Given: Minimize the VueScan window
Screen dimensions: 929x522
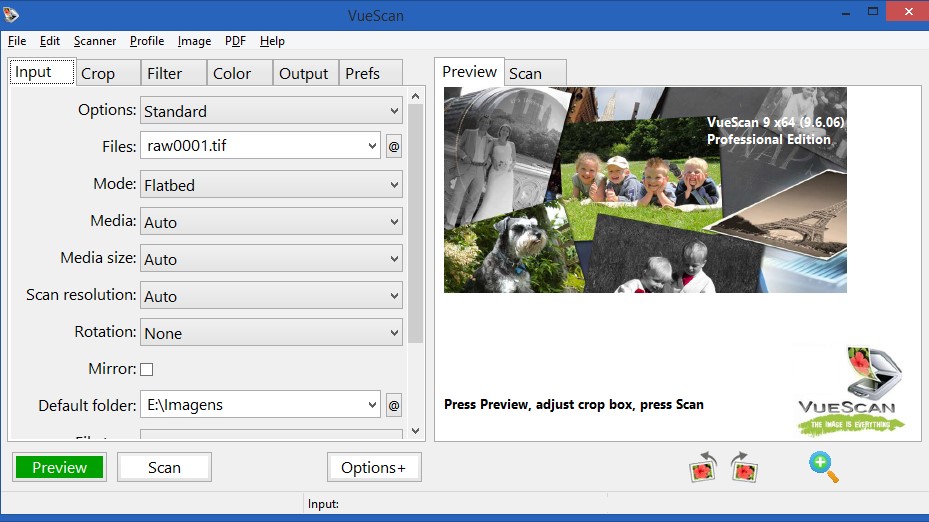Looking at the screenshot, I should [x=846, y=12].
